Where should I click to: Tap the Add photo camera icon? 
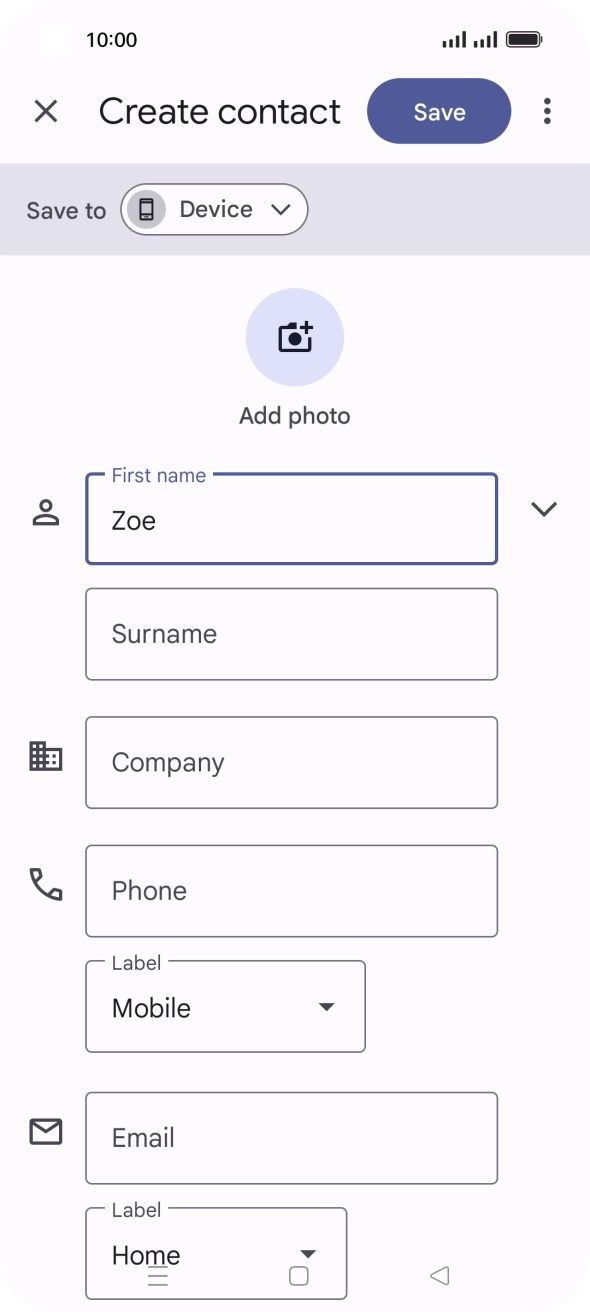[x=294, y=337]
